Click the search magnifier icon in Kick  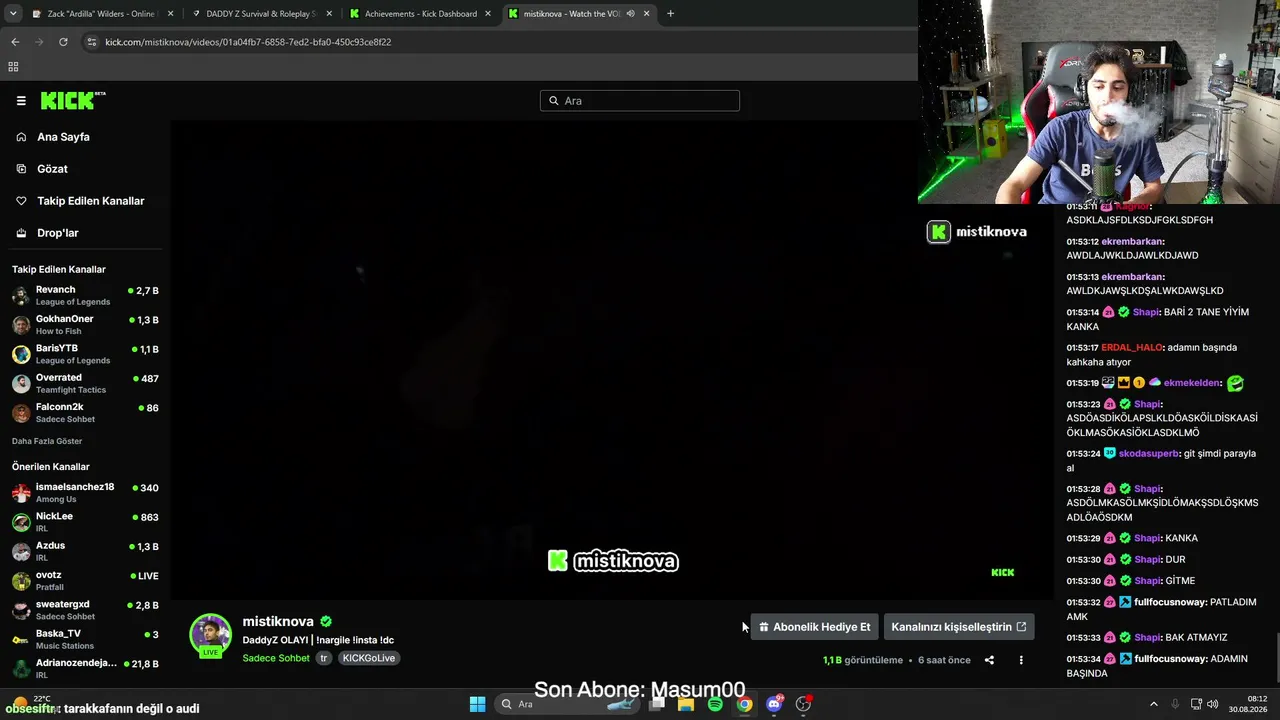(553, 101)
